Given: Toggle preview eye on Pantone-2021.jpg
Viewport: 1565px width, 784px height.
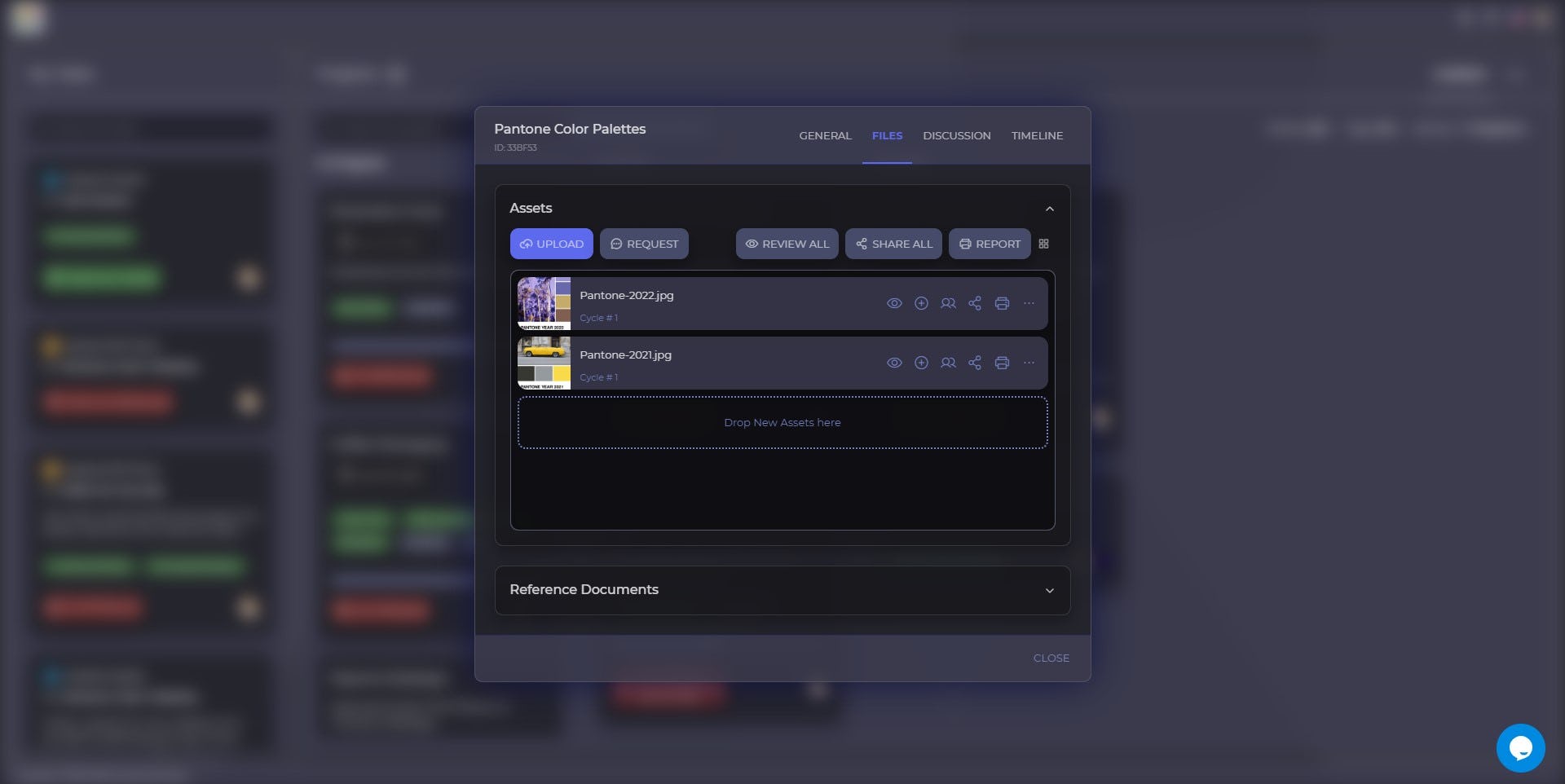Looking at the screenshot, I should 894,363.
